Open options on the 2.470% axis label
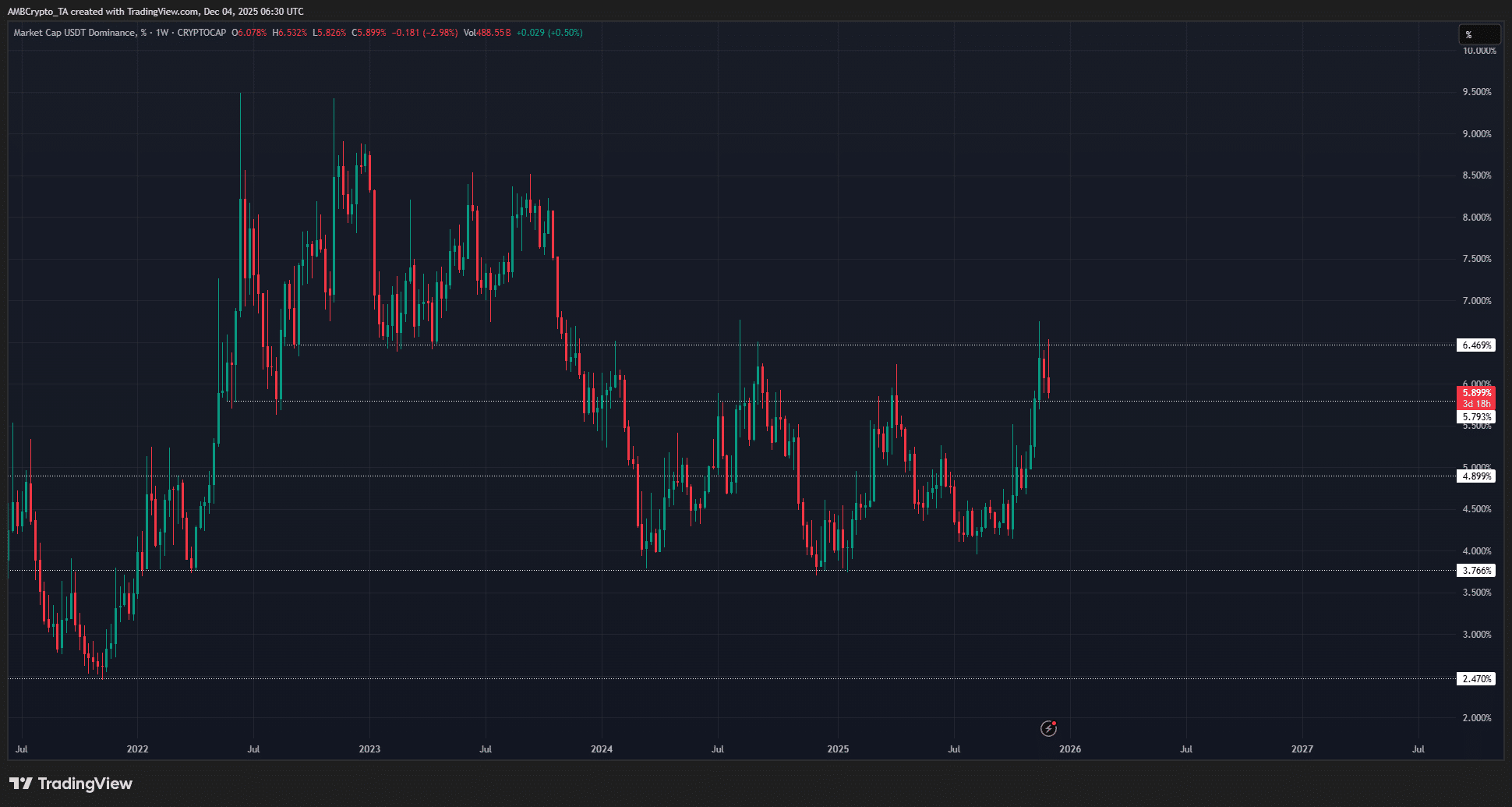This screenshot has width=1512, height=807. click(x=1475, y=678)
